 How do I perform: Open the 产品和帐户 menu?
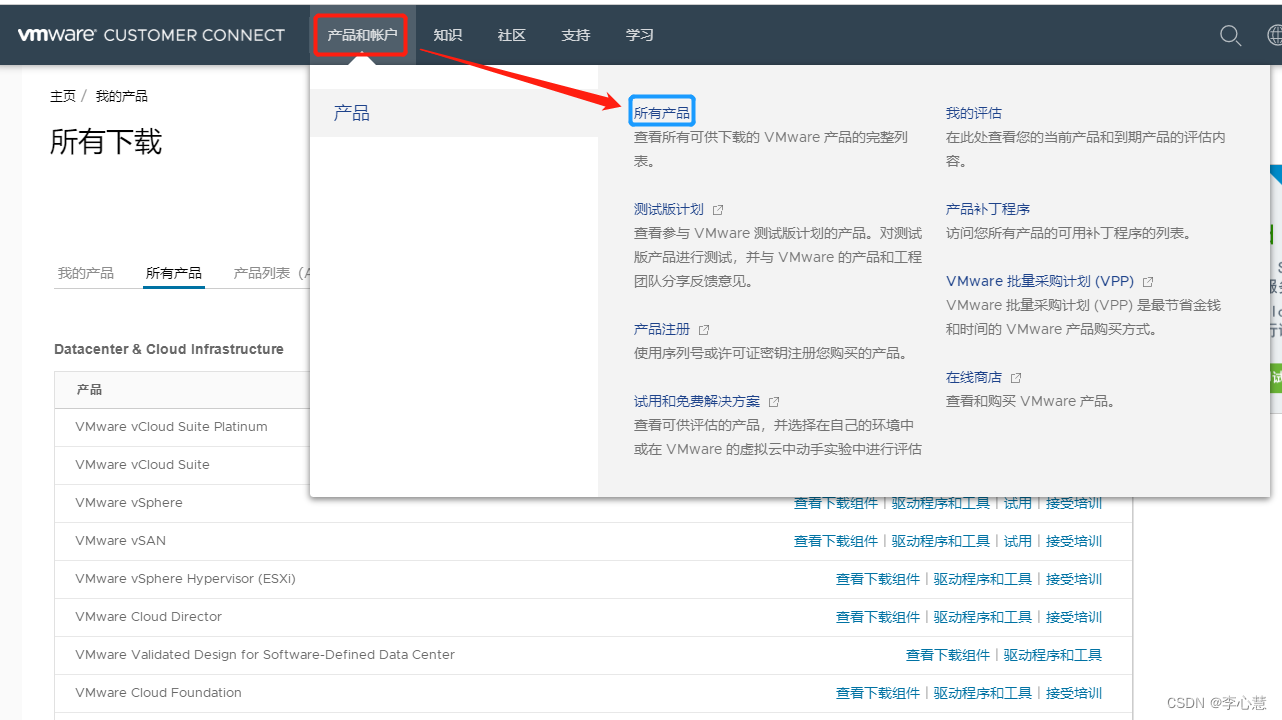(x=362, y=35)
